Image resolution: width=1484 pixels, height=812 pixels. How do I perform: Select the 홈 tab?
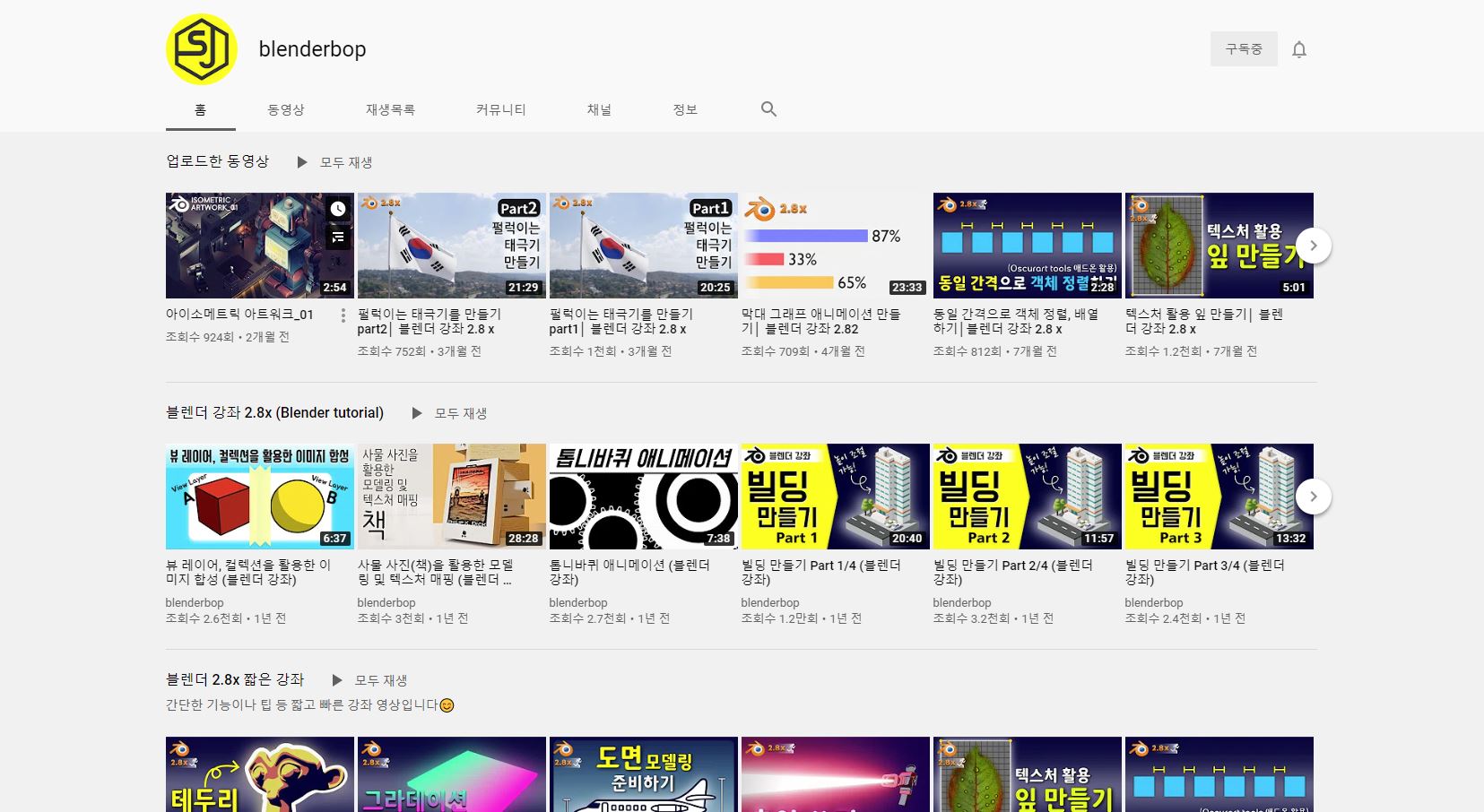201,109
